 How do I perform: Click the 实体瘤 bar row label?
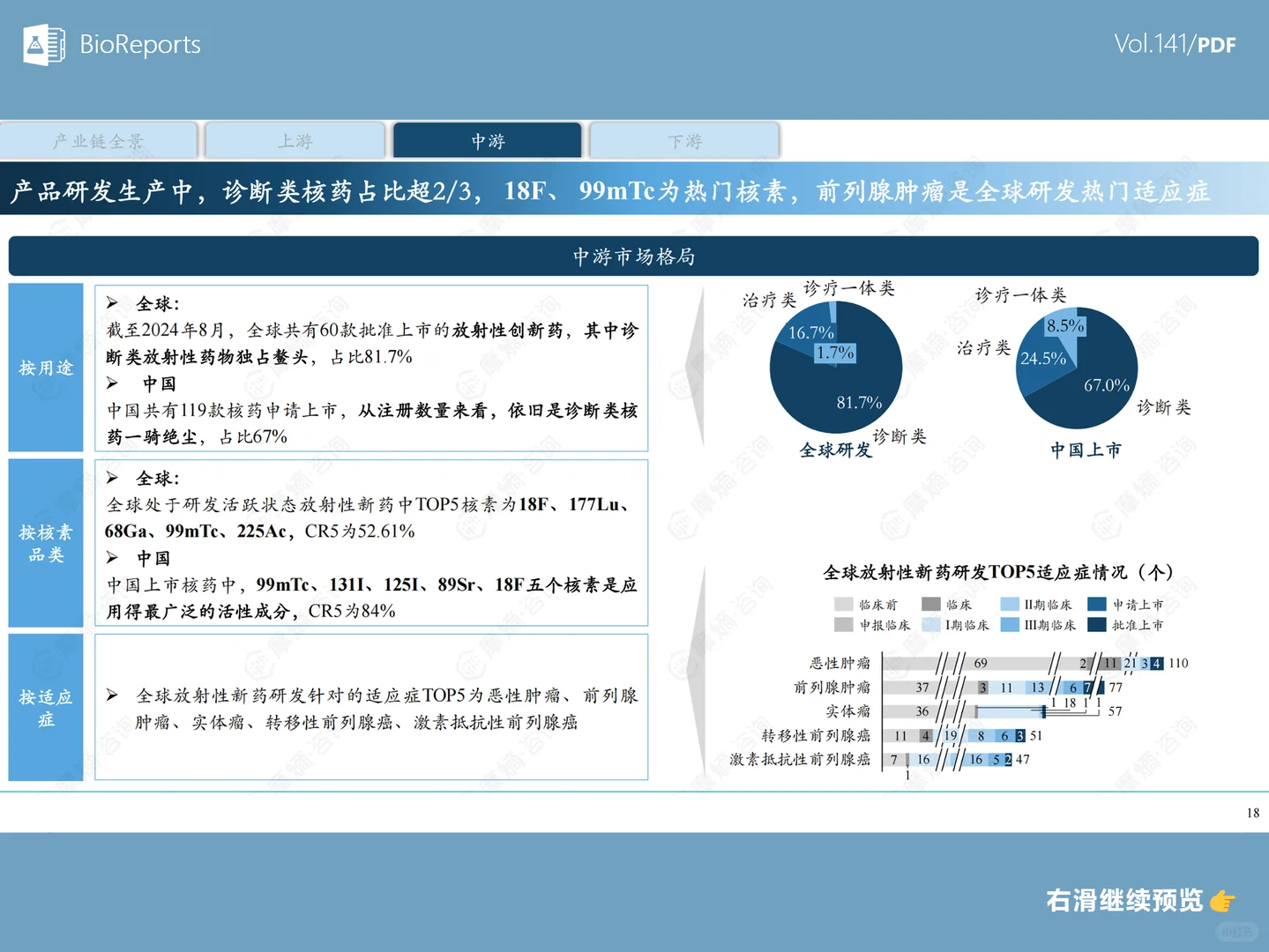(x=848, y=711)
